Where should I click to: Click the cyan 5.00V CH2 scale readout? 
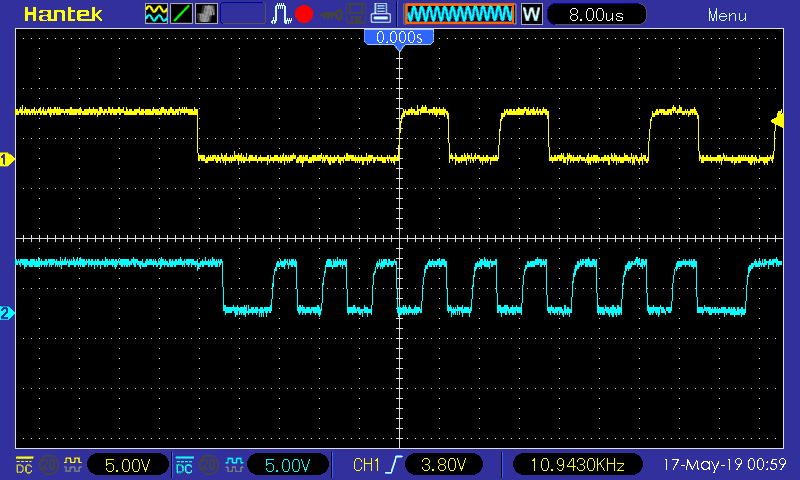(288, 465)
